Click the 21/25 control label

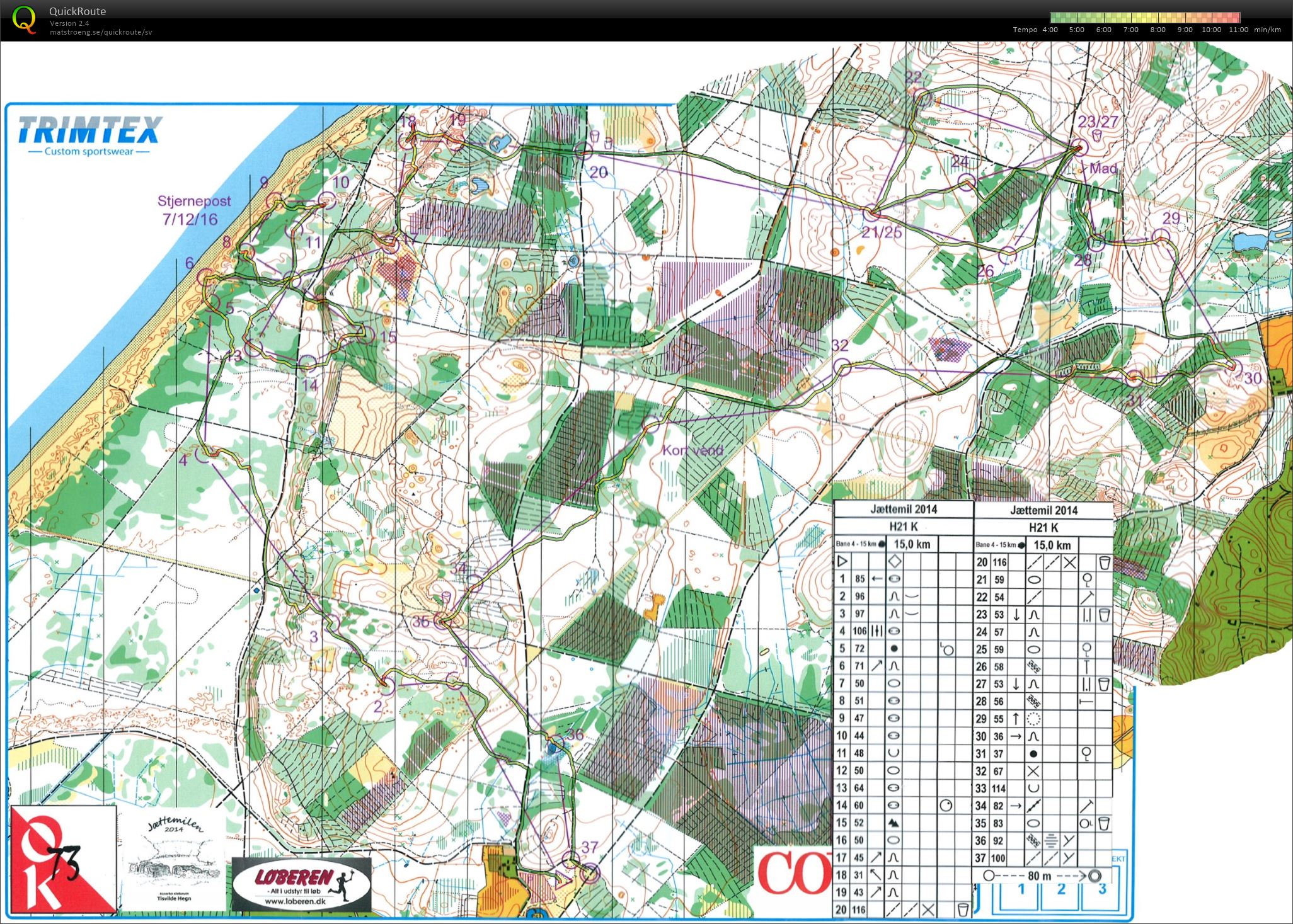click(882, 232)
